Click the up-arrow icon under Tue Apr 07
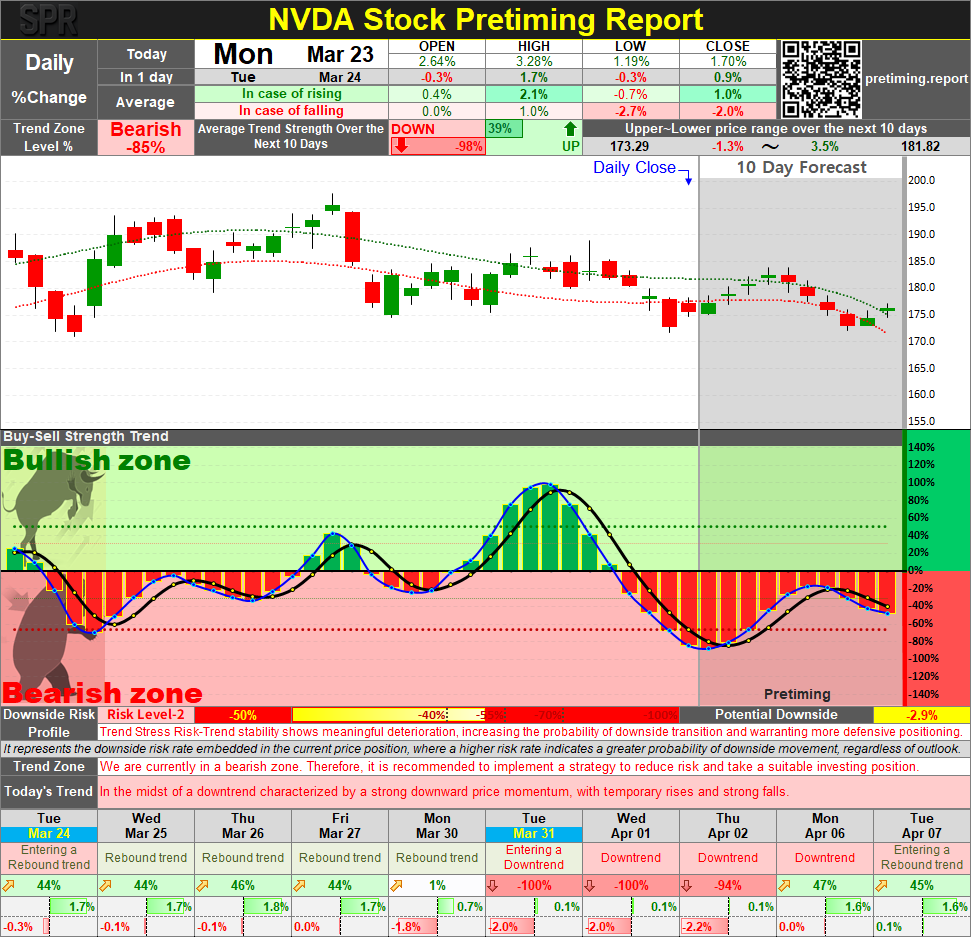The height and width of the screenshot is (937, 971). (881, 886)
